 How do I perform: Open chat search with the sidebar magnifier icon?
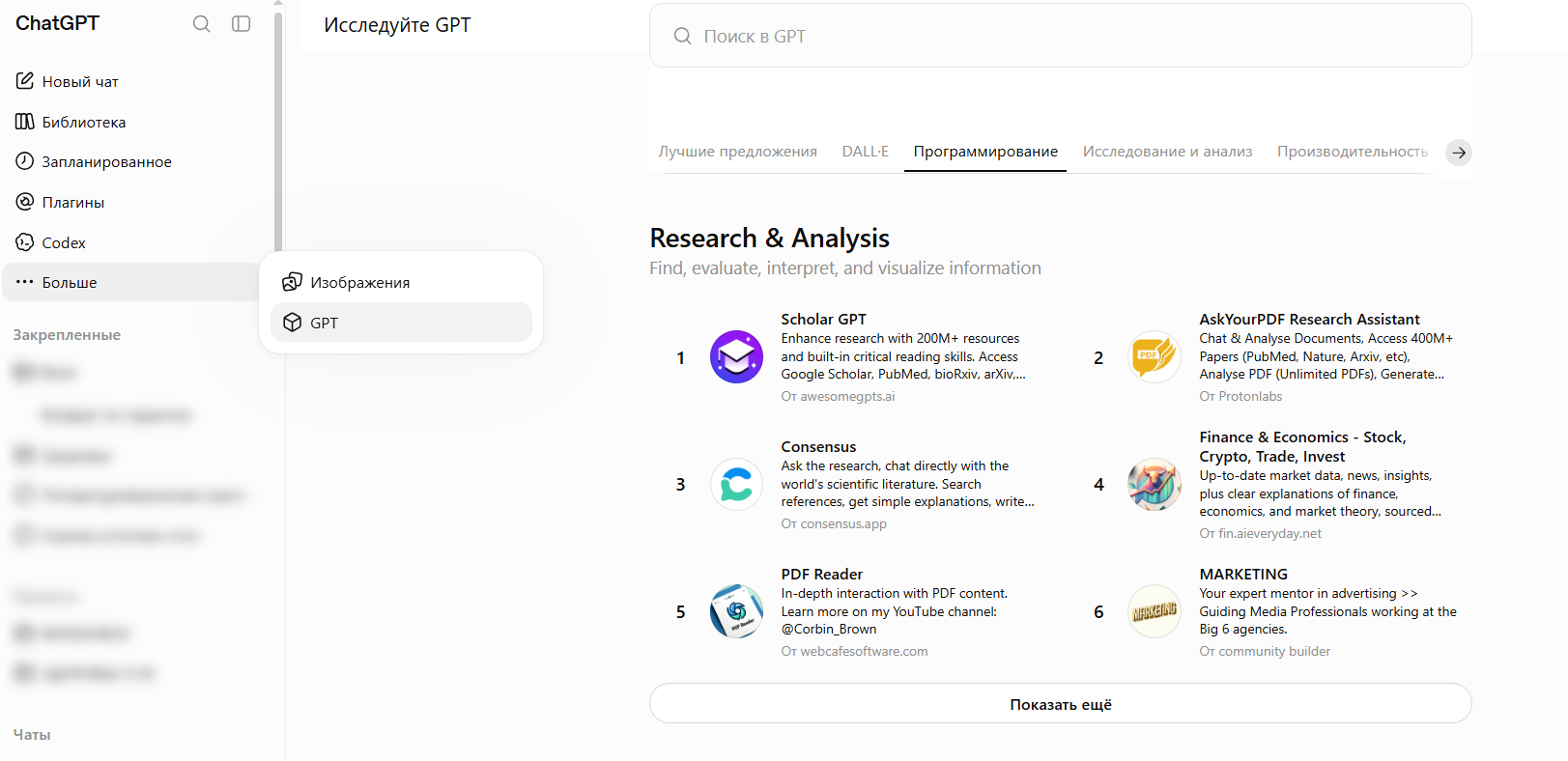(x=201, y=24)
